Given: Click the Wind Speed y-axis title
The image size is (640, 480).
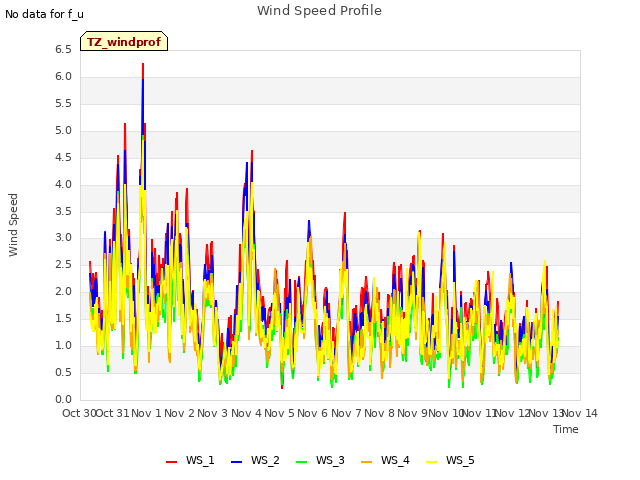Looking at the screenshot, I should tap(13, 225).
